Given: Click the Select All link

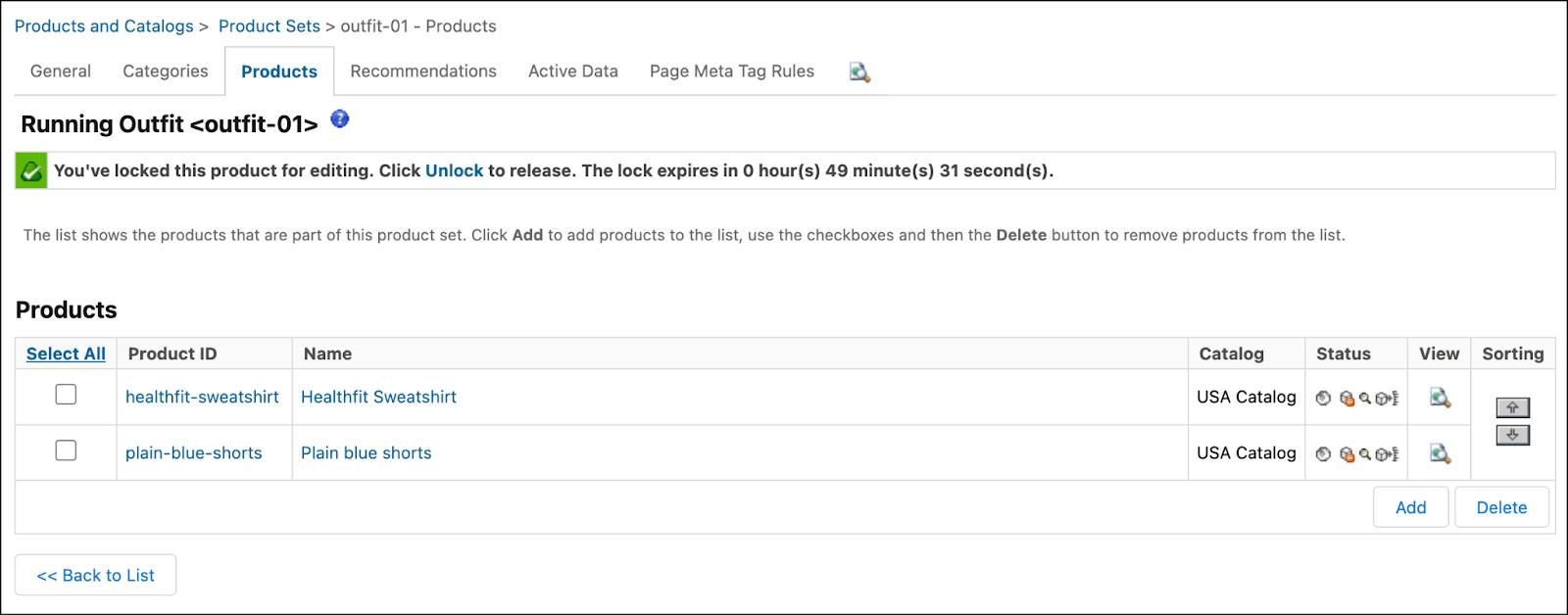Looking at the screenshot, I should [66, 354].
